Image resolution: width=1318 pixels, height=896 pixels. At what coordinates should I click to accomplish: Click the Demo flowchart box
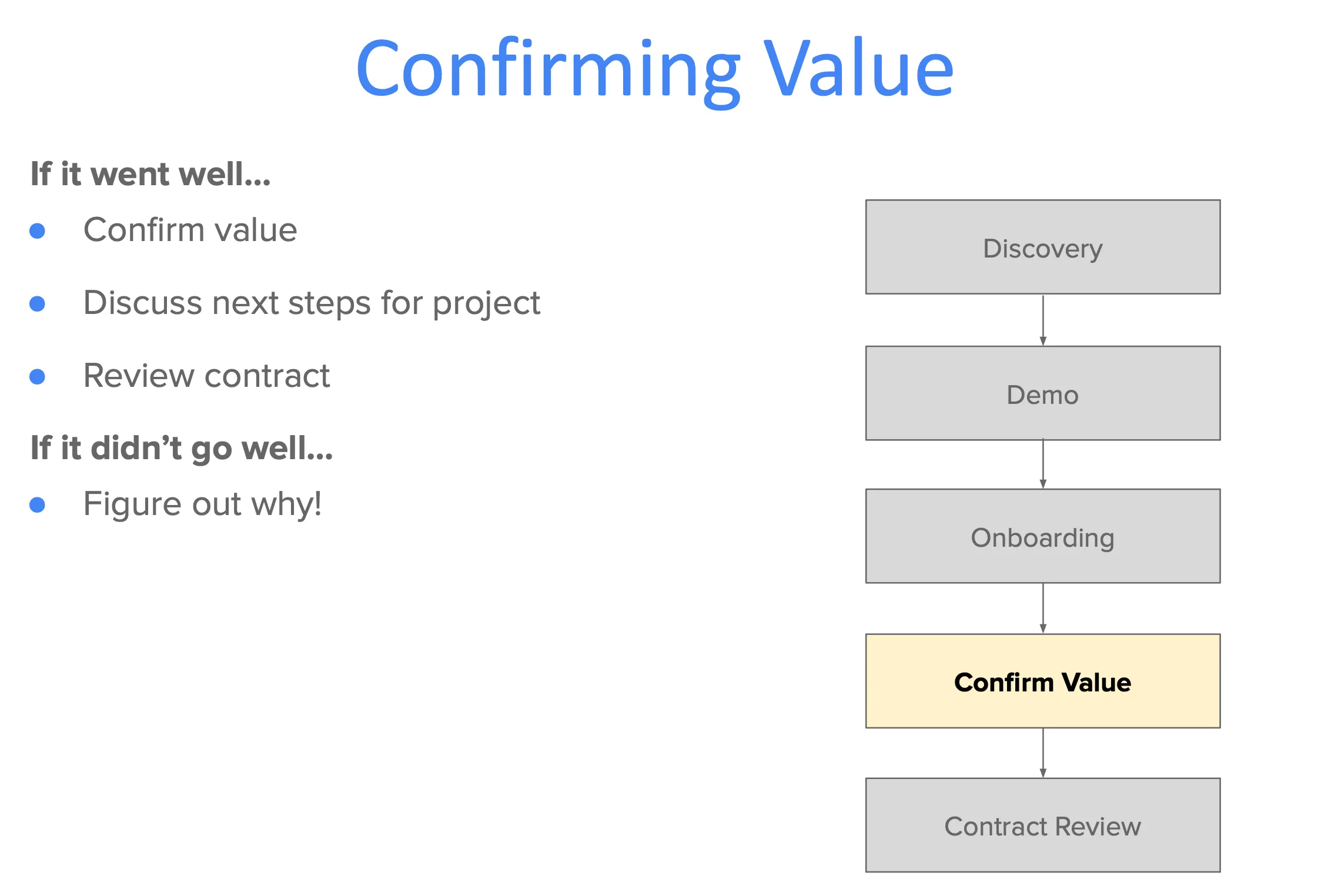pos(1042,393)
